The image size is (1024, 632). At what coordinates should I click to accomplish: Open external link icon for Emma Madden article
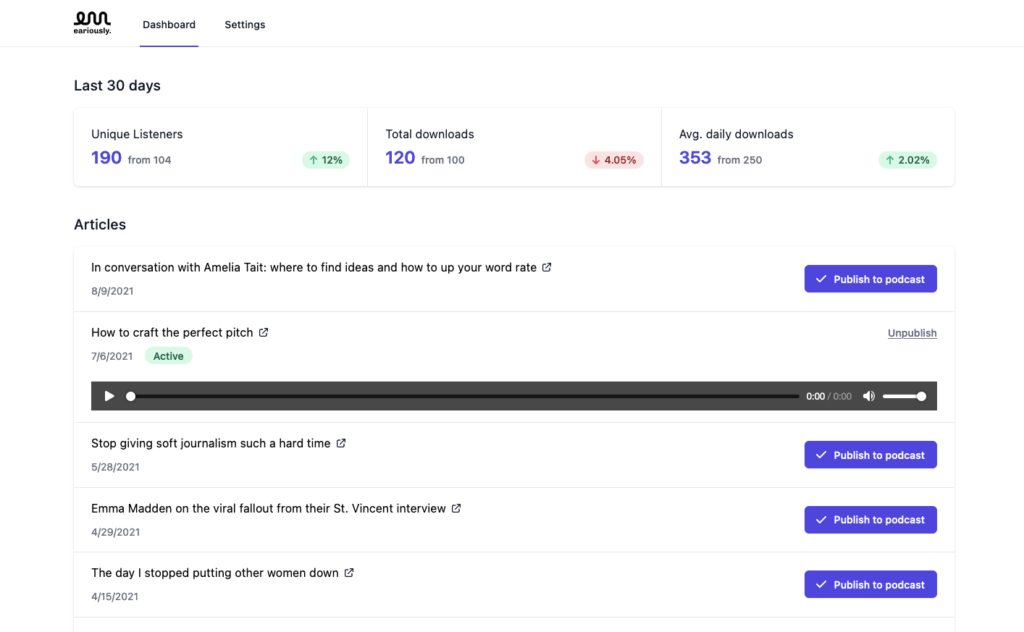coord(456,508)
